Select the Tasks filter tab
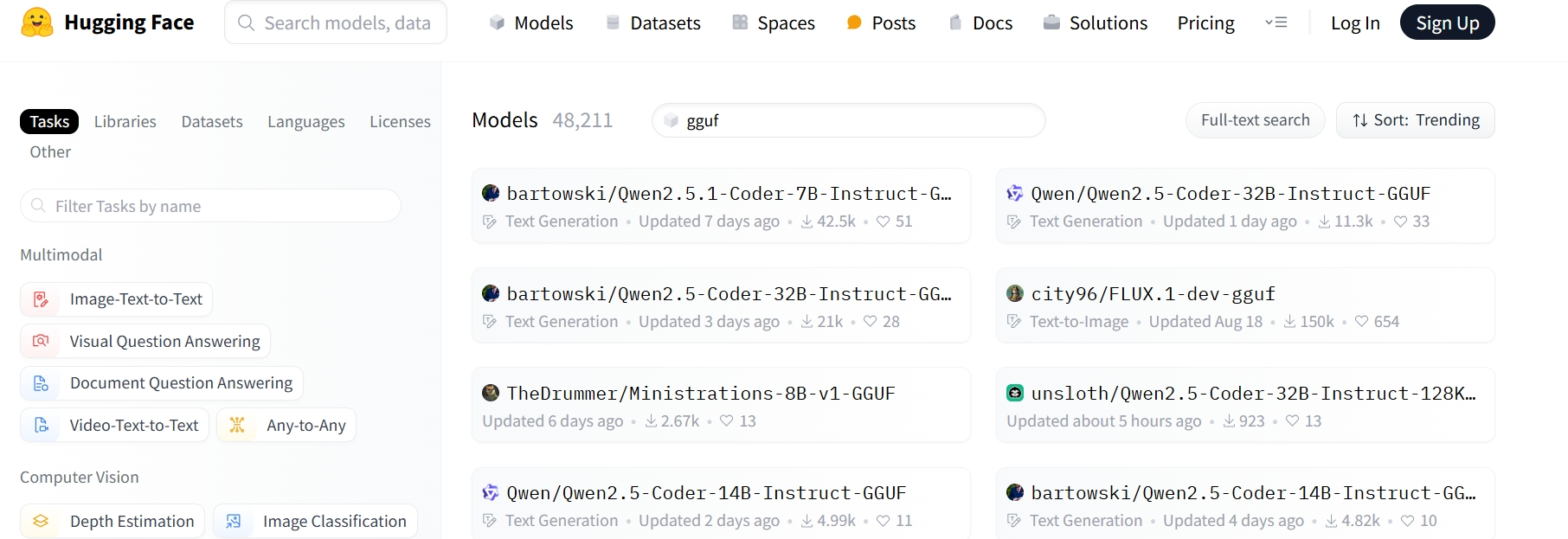Image resolution: width=1568 pixels, height=539 pixels. [49, 121]
